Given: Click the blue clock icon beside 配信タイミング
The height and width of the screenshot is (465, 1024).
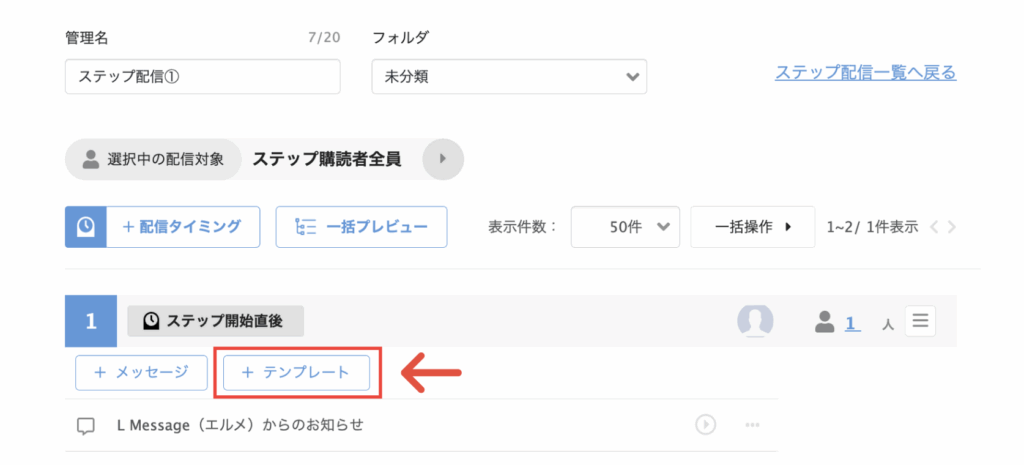Looking at the screenshot, I should click(86, 227).
